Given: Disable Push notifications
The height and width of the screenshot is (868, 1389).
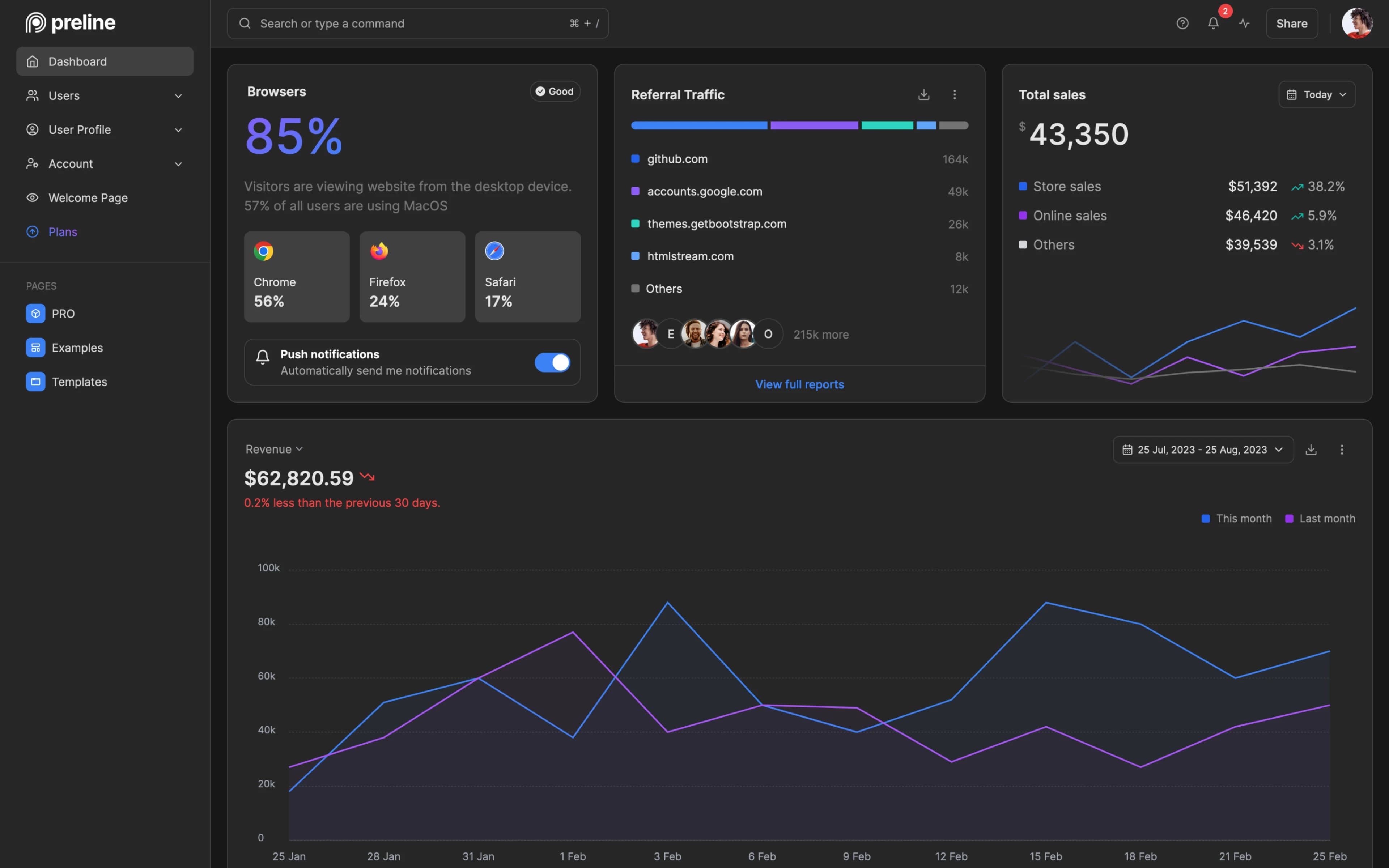Looking at the screenshot, I should point(552,362).
